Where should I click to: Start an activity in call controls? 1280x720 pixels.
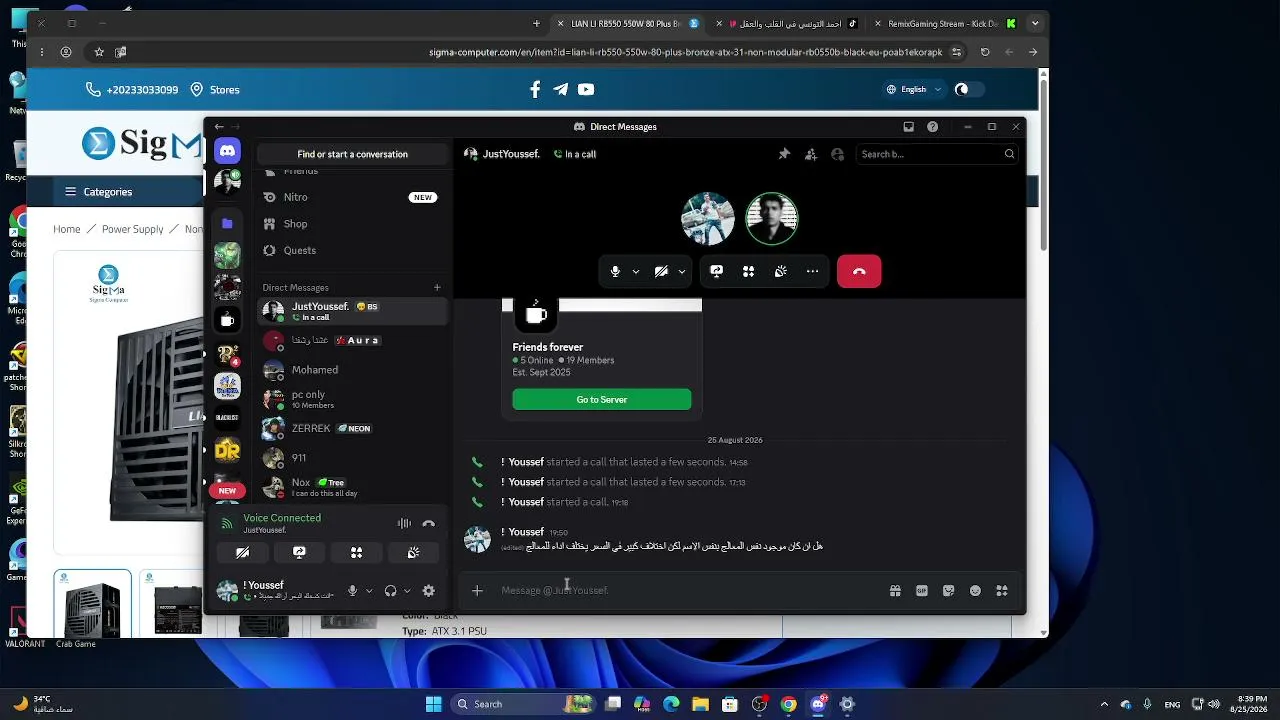coord(748,271)
